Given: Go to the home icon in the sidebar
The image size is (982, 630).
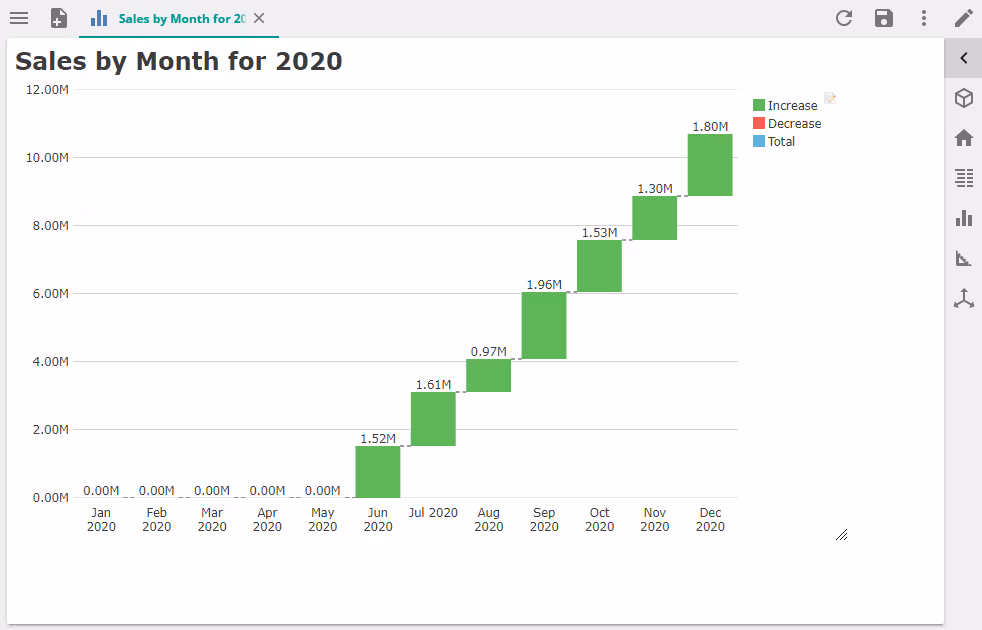Looking at the screenshot, I should (x=964, y=138).
